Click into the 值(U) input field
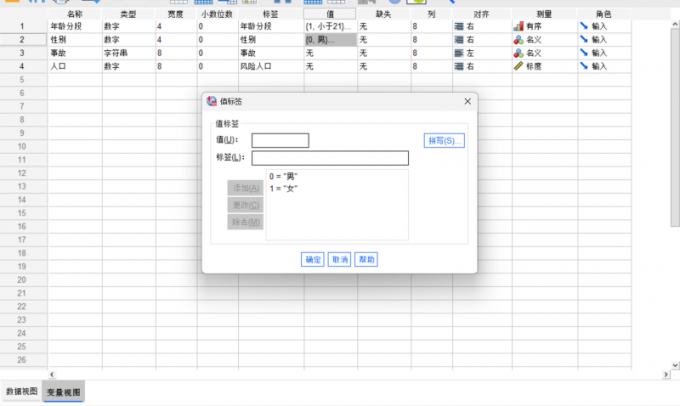 (x=280, y=141)
